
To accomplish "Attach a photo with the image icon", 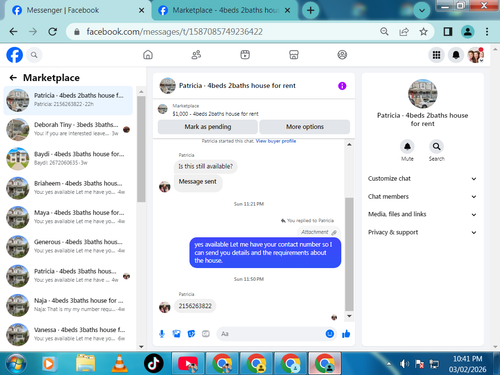I will [177, 334].
